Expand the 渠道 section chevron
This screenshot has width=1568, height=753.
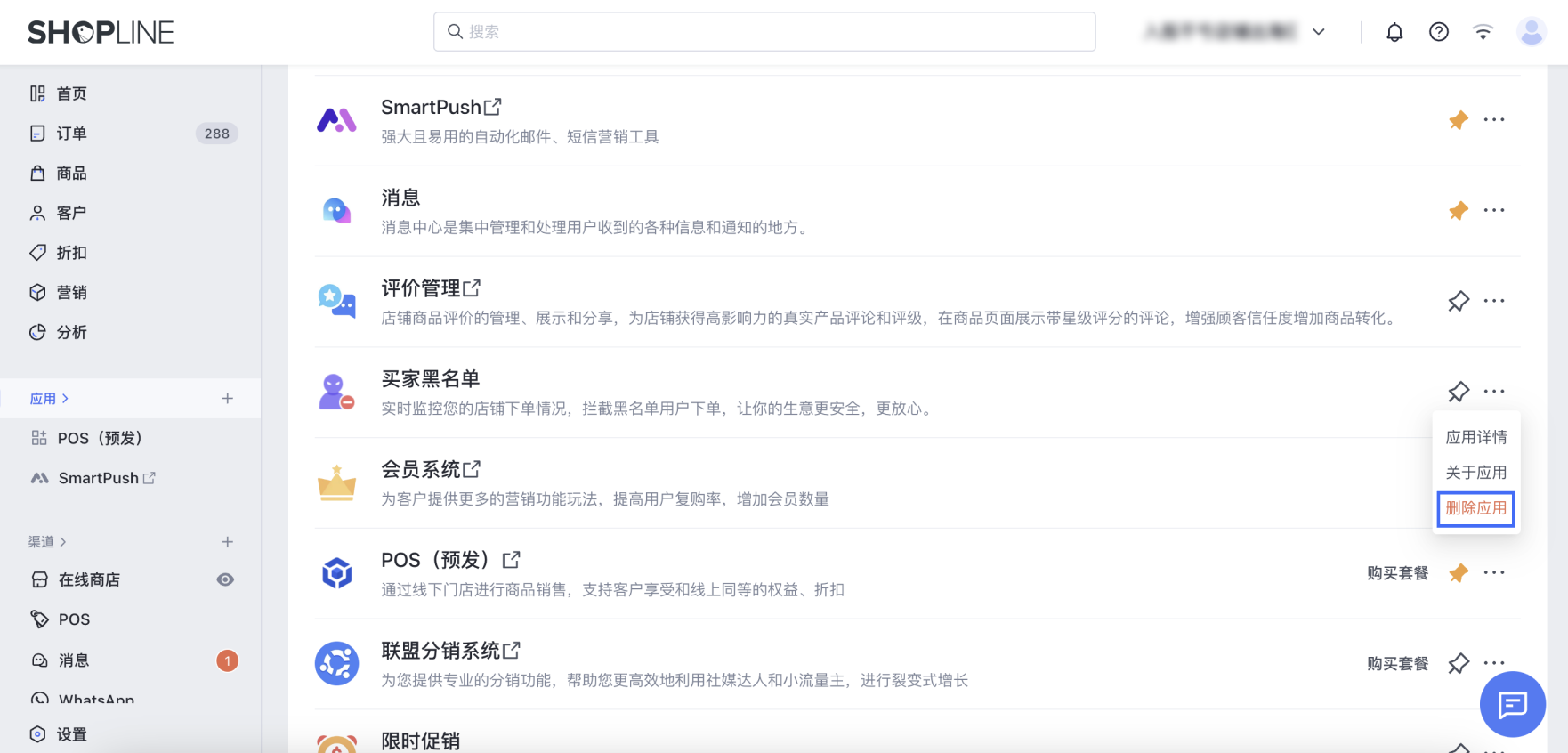[63, 542]
